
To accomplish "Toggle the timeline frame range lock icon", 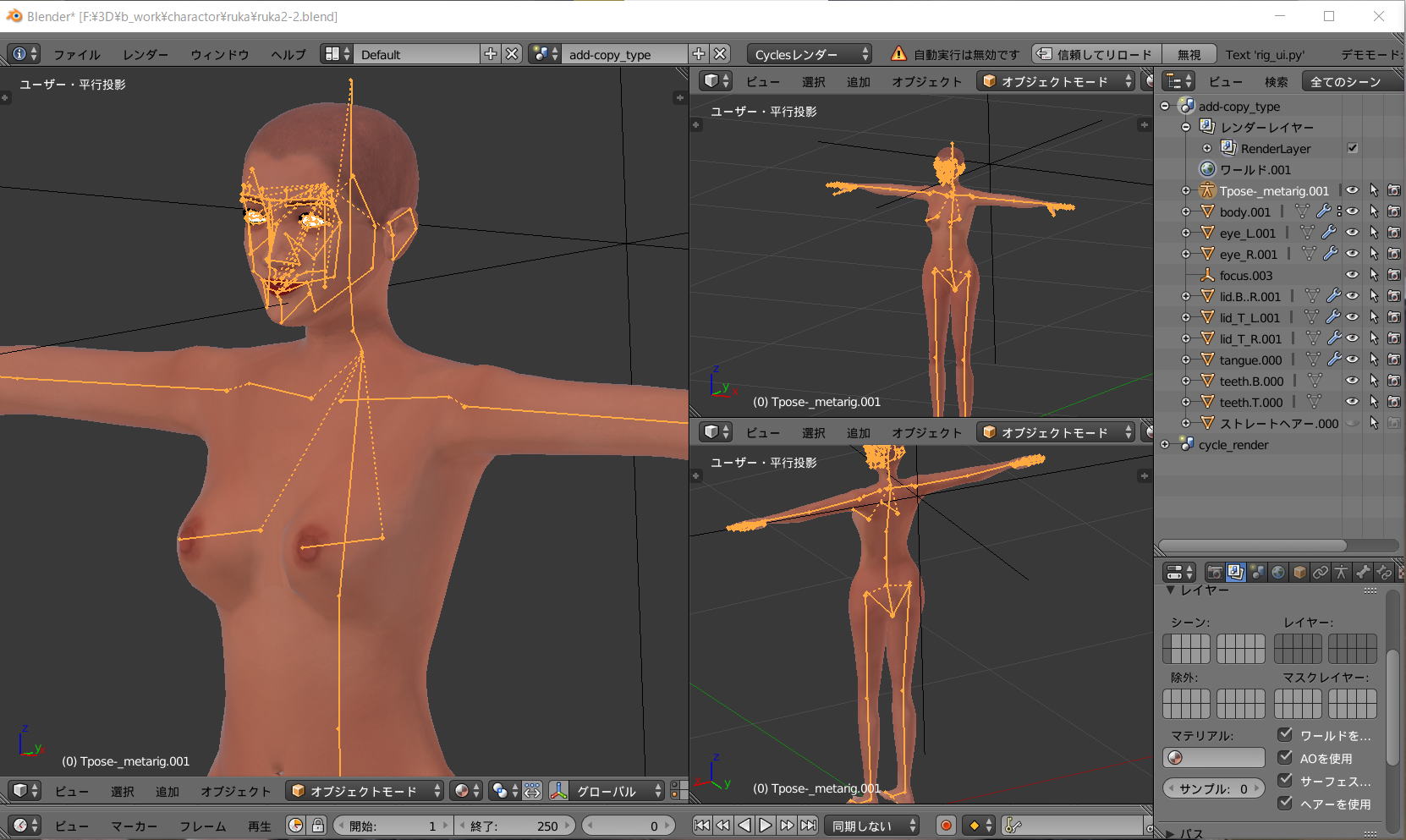I will pyautogui.click(x=318, y=826).
